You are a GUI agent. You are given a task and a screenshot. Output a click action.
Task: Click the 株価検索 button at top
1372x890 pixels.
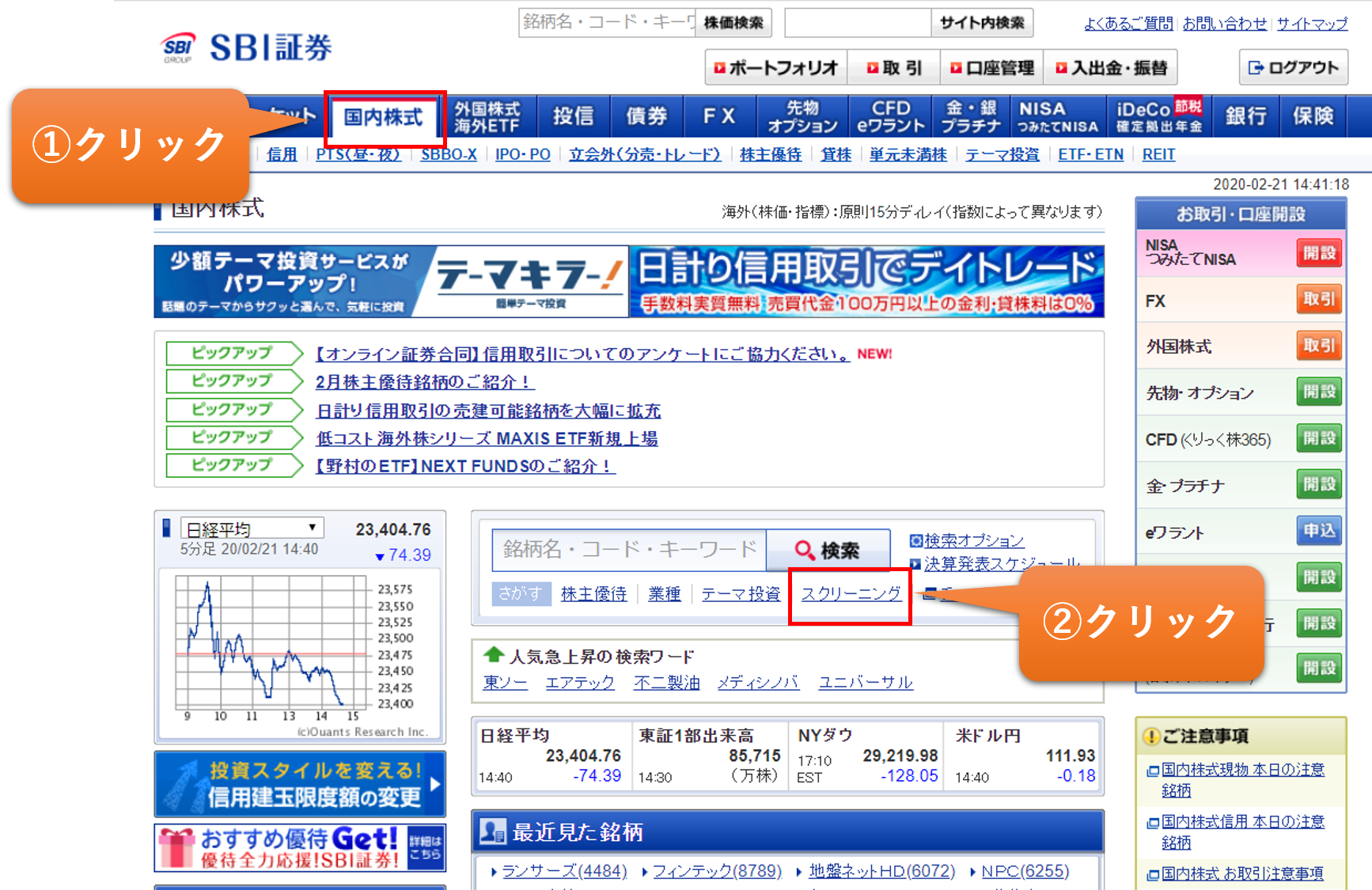click(733, 23)
